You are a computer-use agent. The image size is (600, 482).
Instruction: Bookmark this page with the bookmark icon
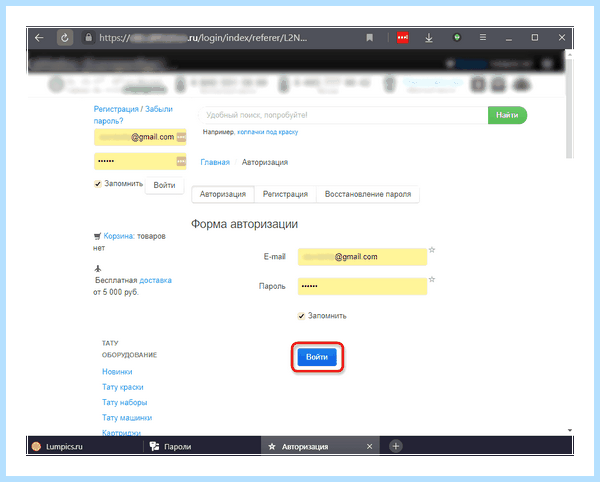pyautogui.click(x=369, y=37)
